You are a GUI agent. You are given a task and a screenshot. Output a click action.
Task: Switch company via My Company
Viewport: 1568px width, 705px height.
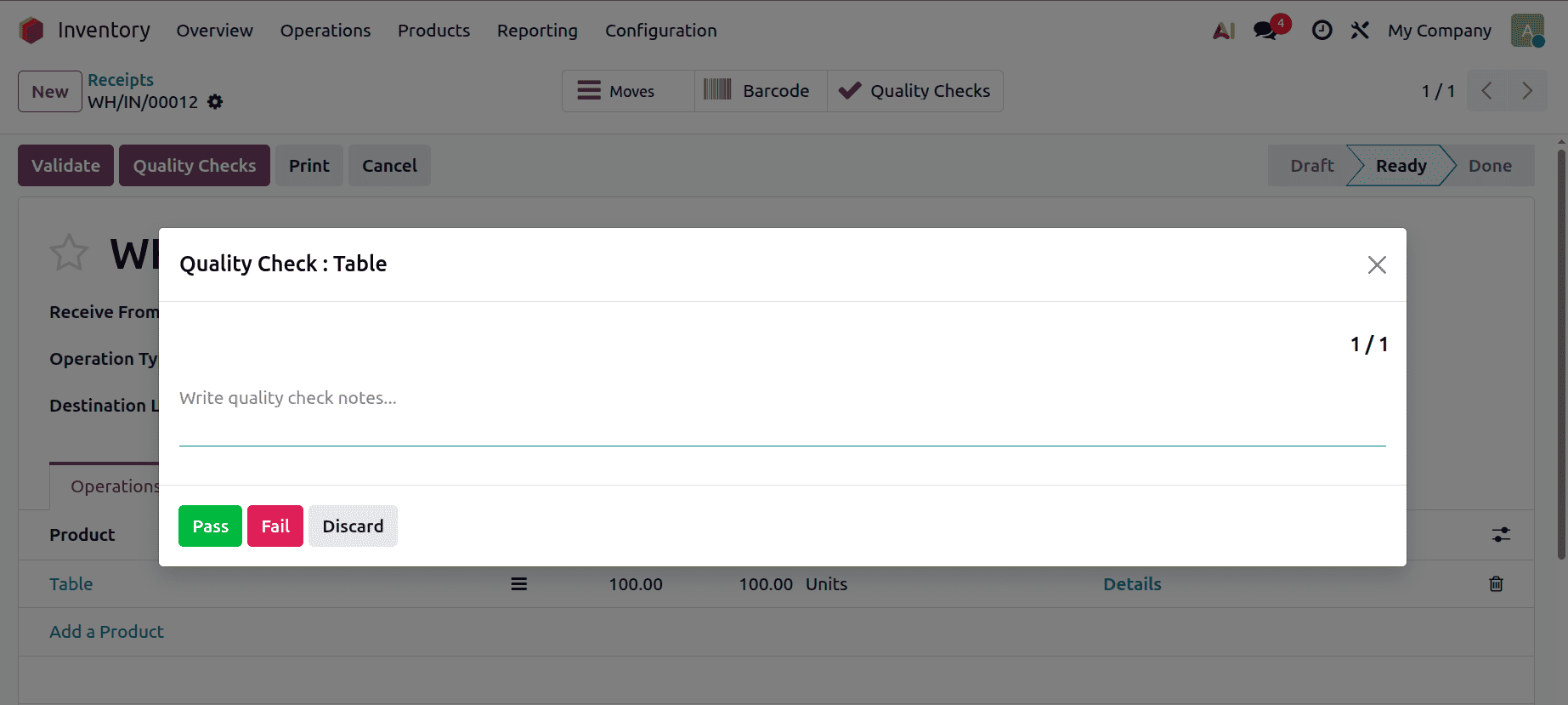click(x=1440, y=31)
